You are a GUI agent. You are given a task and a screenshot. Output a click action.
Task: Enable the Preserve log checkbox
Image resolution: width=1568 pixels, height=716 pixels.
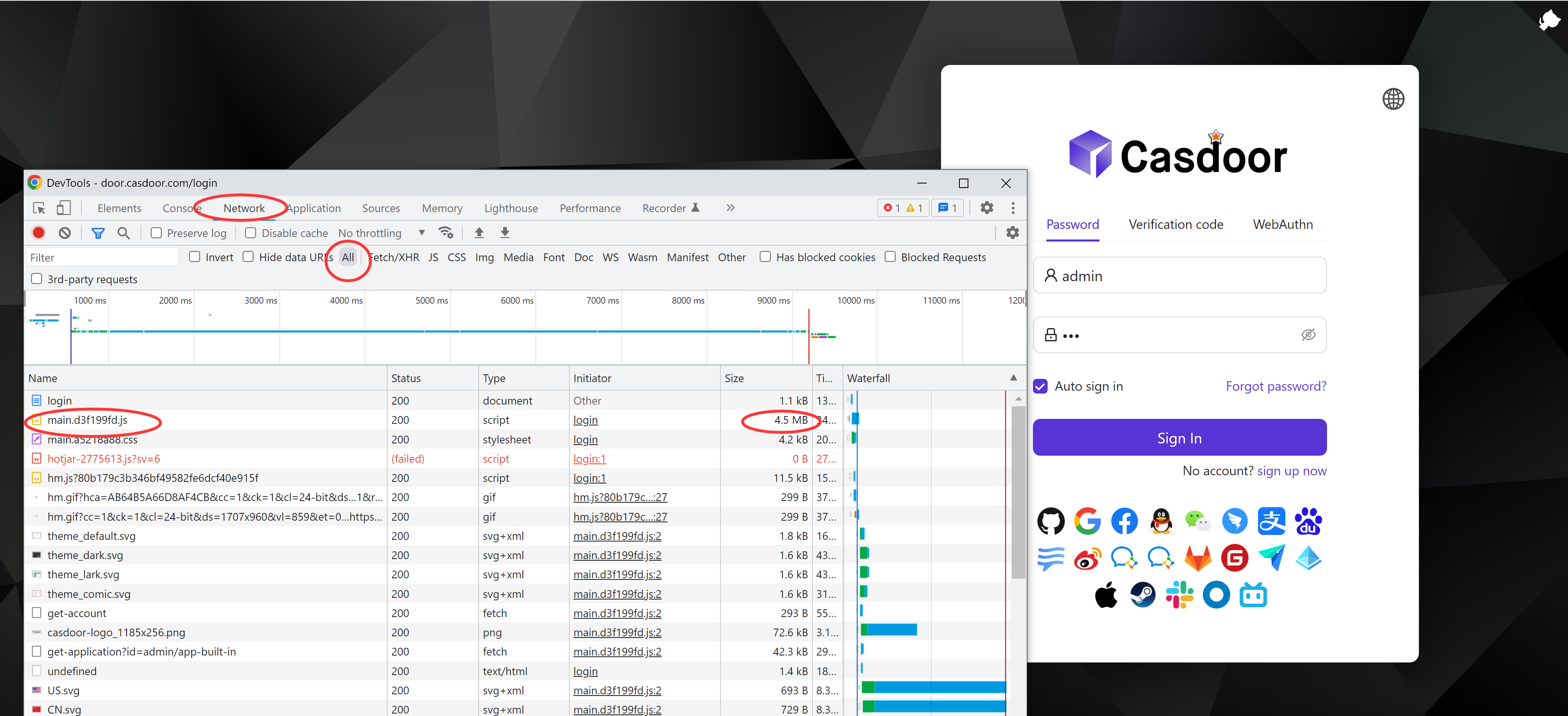point(156,233)
